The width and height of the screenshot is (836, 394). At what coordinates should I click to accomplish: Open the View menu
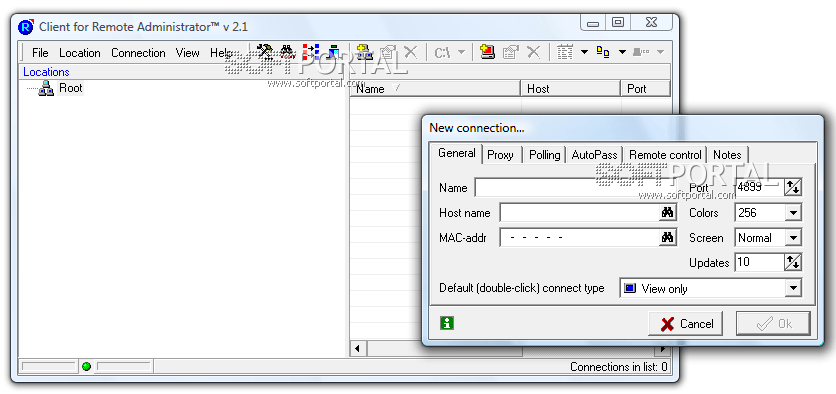coord(188,53)
